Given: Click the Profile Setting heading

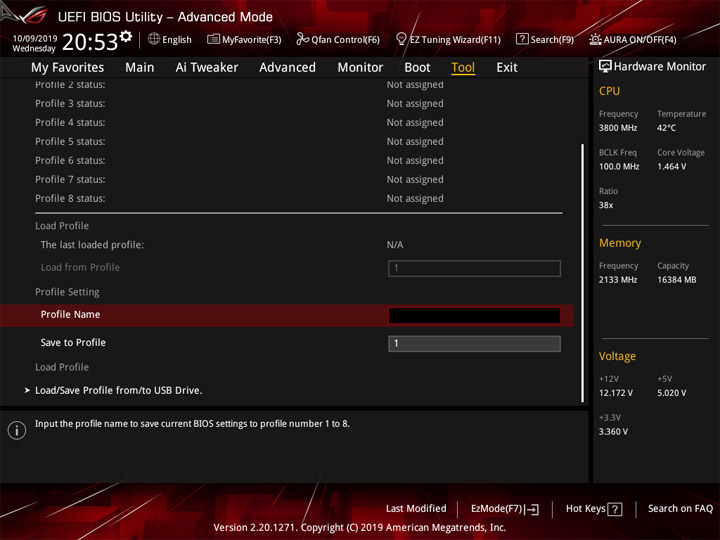Looking at the screenshot, I should click(x=67, y=292).
